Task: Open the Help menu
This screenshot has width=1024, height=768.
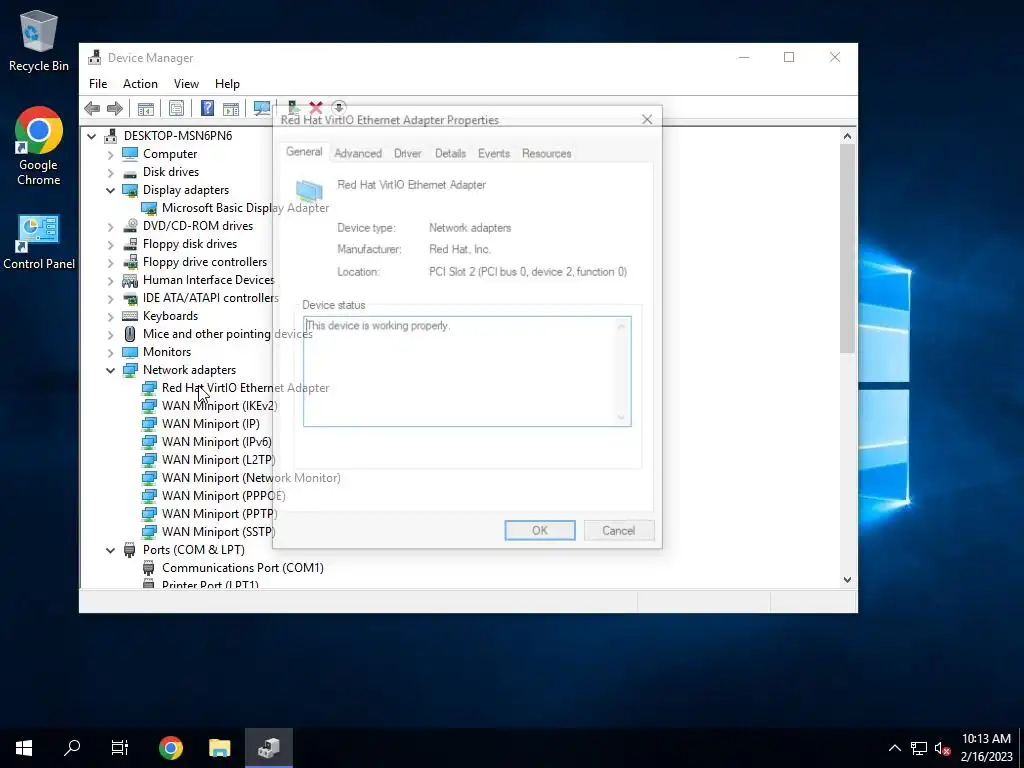Action: [227, 84]
